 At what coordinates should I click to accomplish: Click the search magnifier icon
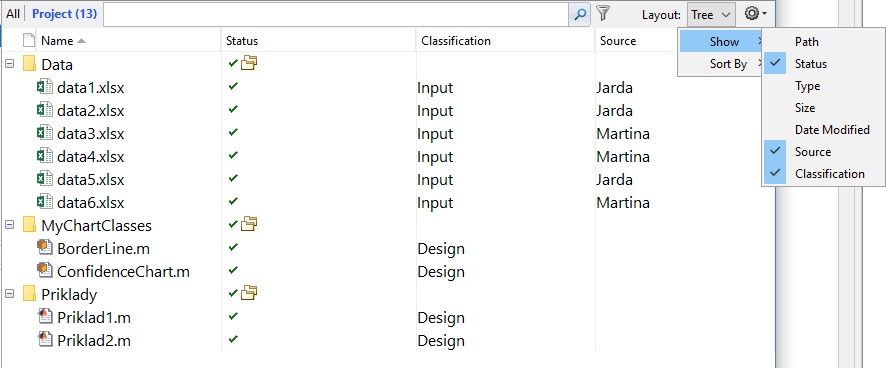(x=579, y=14)
